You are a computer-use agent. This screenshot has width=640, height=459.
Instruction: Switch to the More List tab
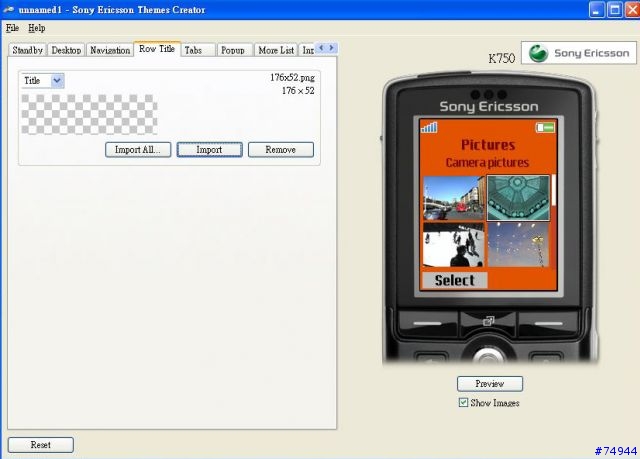pos(276,50)
